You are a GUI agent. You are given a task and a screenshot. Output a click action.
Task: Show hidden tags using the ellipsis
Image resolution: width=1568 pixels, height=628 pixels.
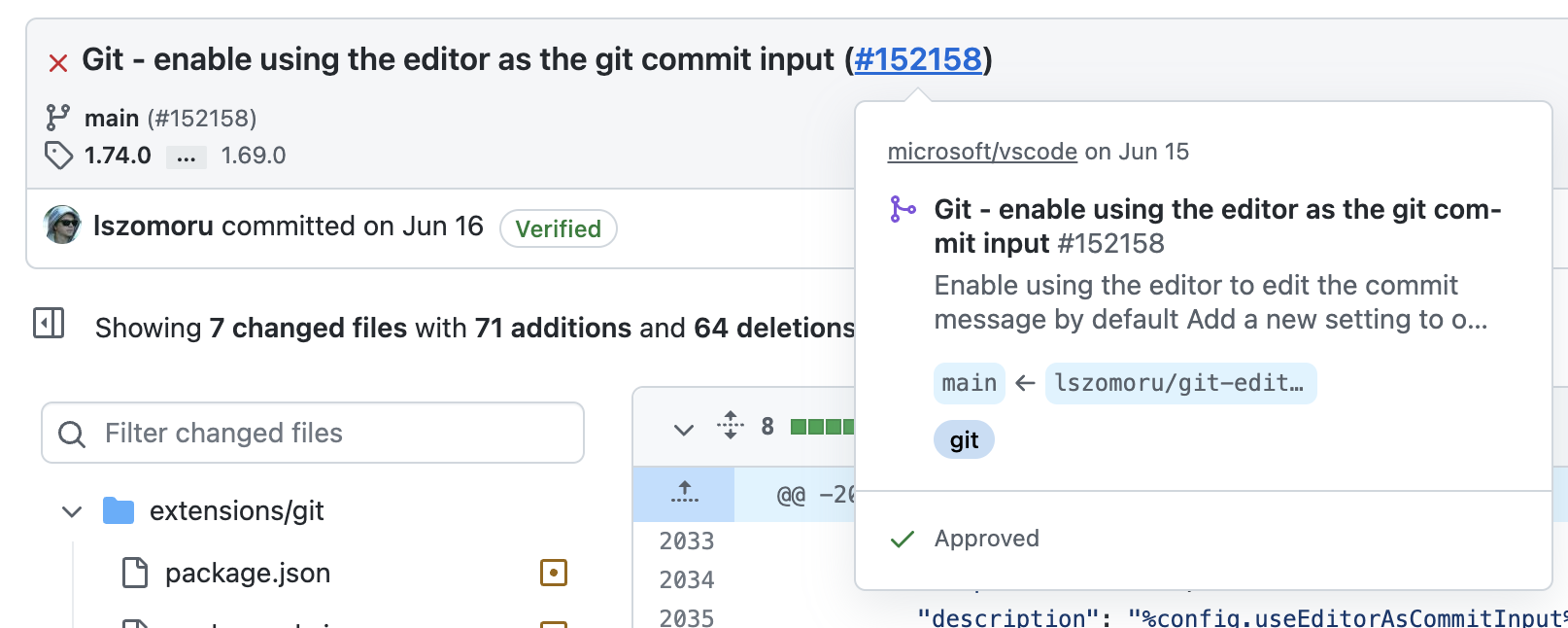tap(186, 156)
